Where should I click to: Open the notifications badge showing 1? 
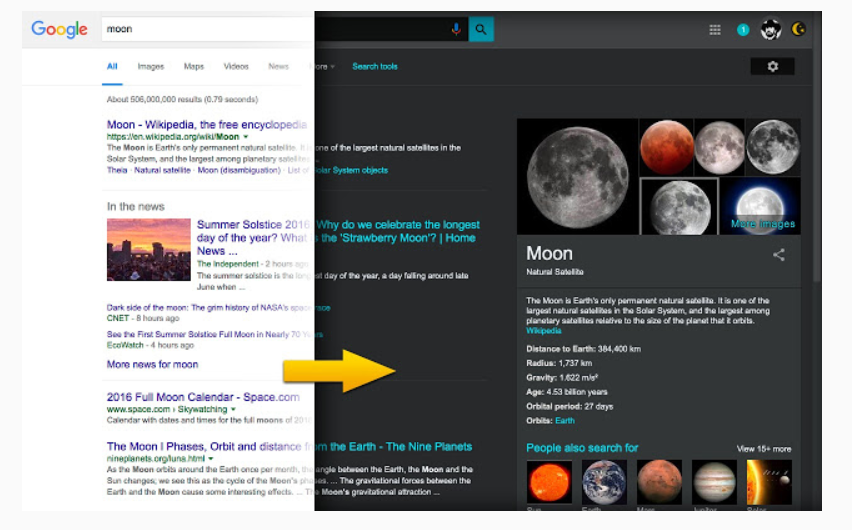click(743, 30)
